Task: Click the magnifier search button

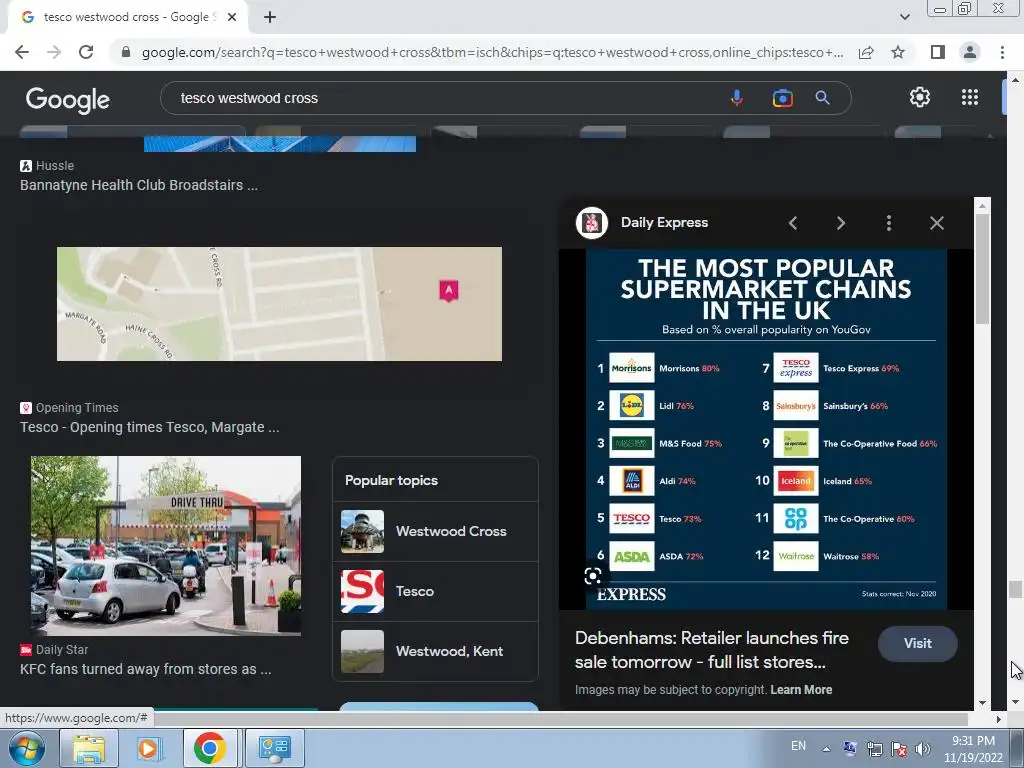Action: point(822,98)
